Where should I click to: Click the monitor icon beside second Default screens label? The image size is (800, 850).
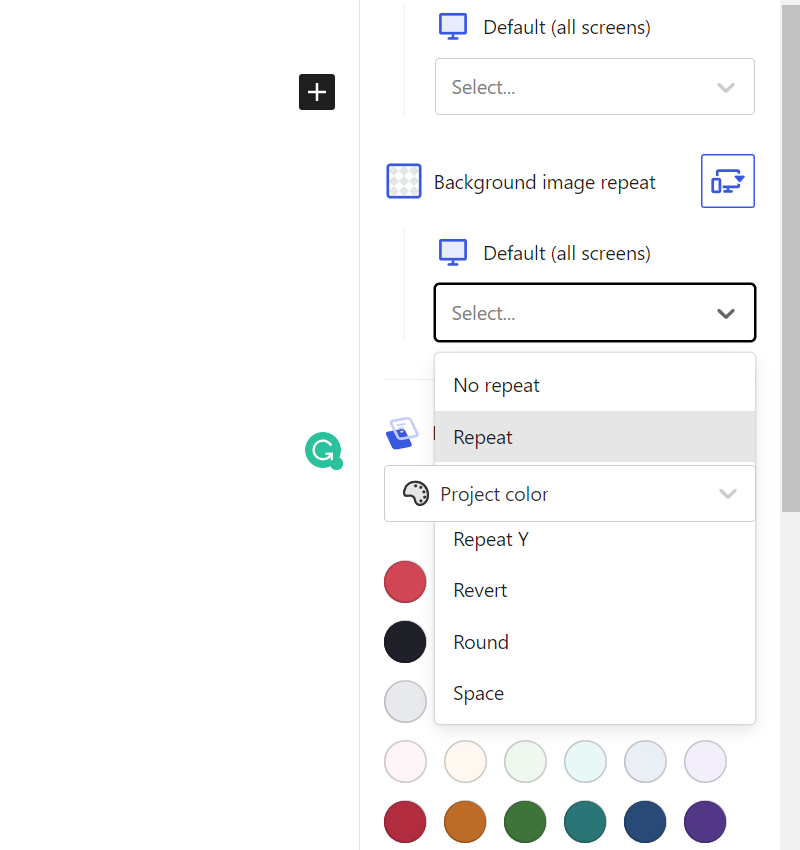pyautogui.click(x=452, y=252)
